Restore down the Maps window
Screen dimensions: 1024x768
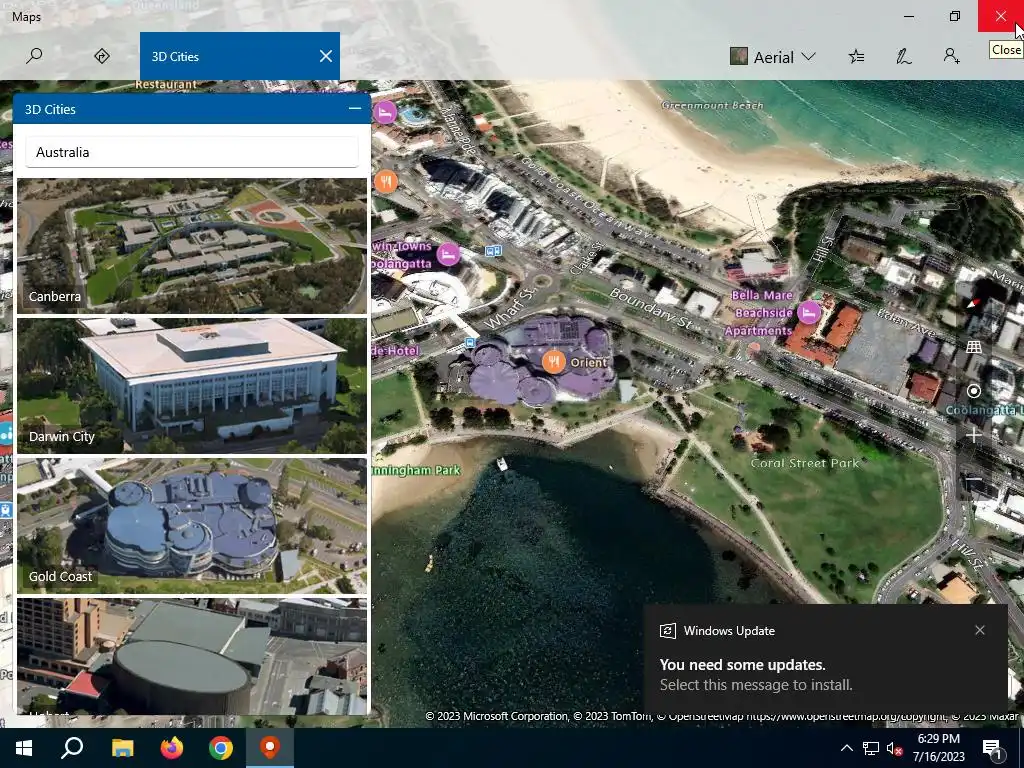955,16
